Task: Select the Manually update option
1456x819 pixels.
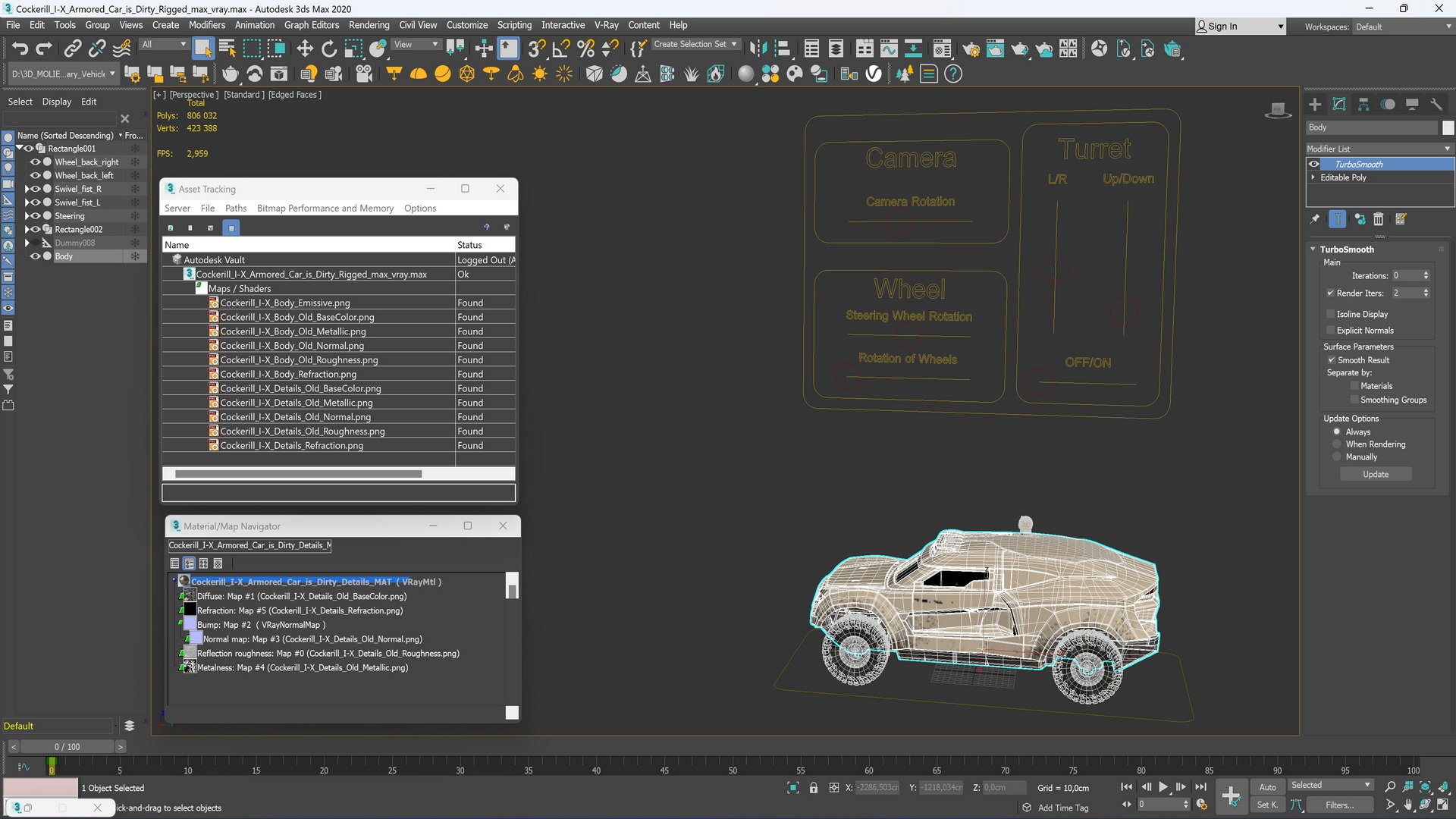Action: point(1337,457)
